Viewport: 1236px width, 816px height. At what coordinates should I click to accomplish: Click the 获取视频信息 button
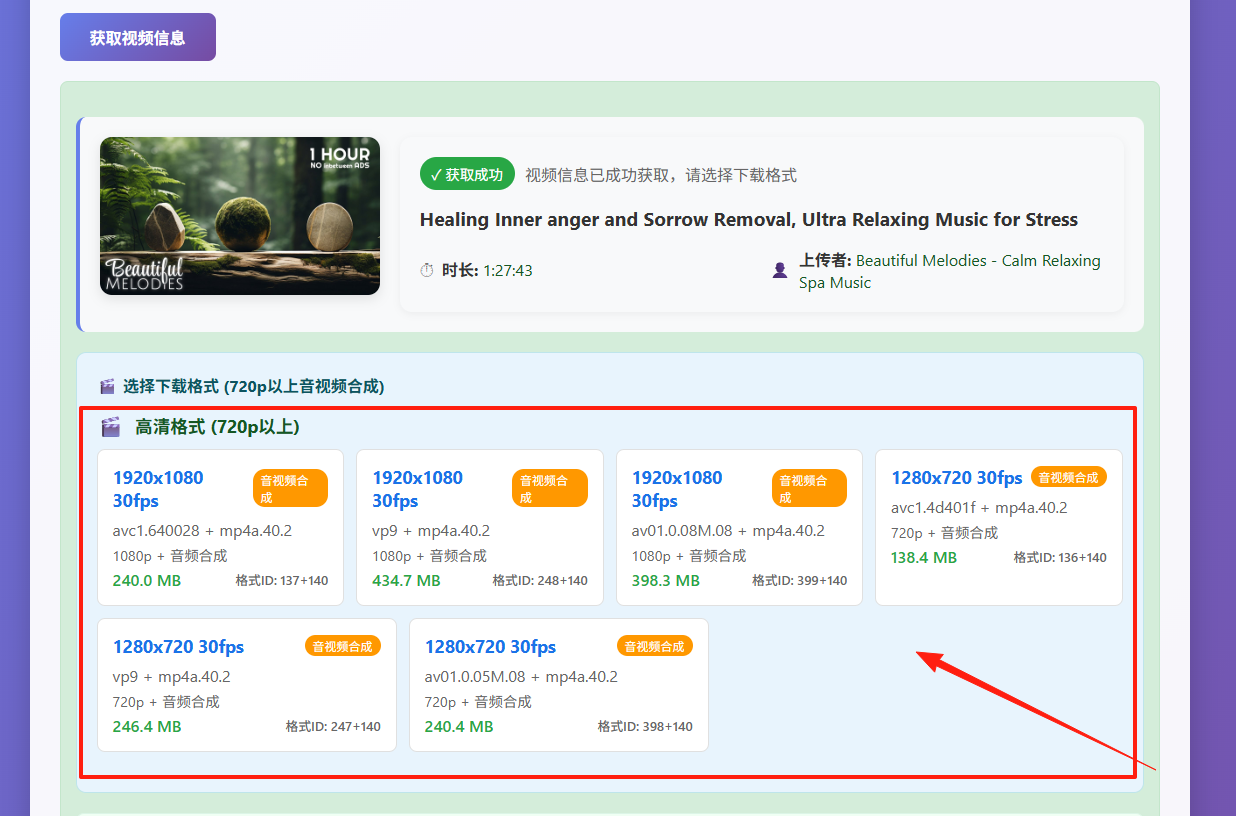click(138, 37)
